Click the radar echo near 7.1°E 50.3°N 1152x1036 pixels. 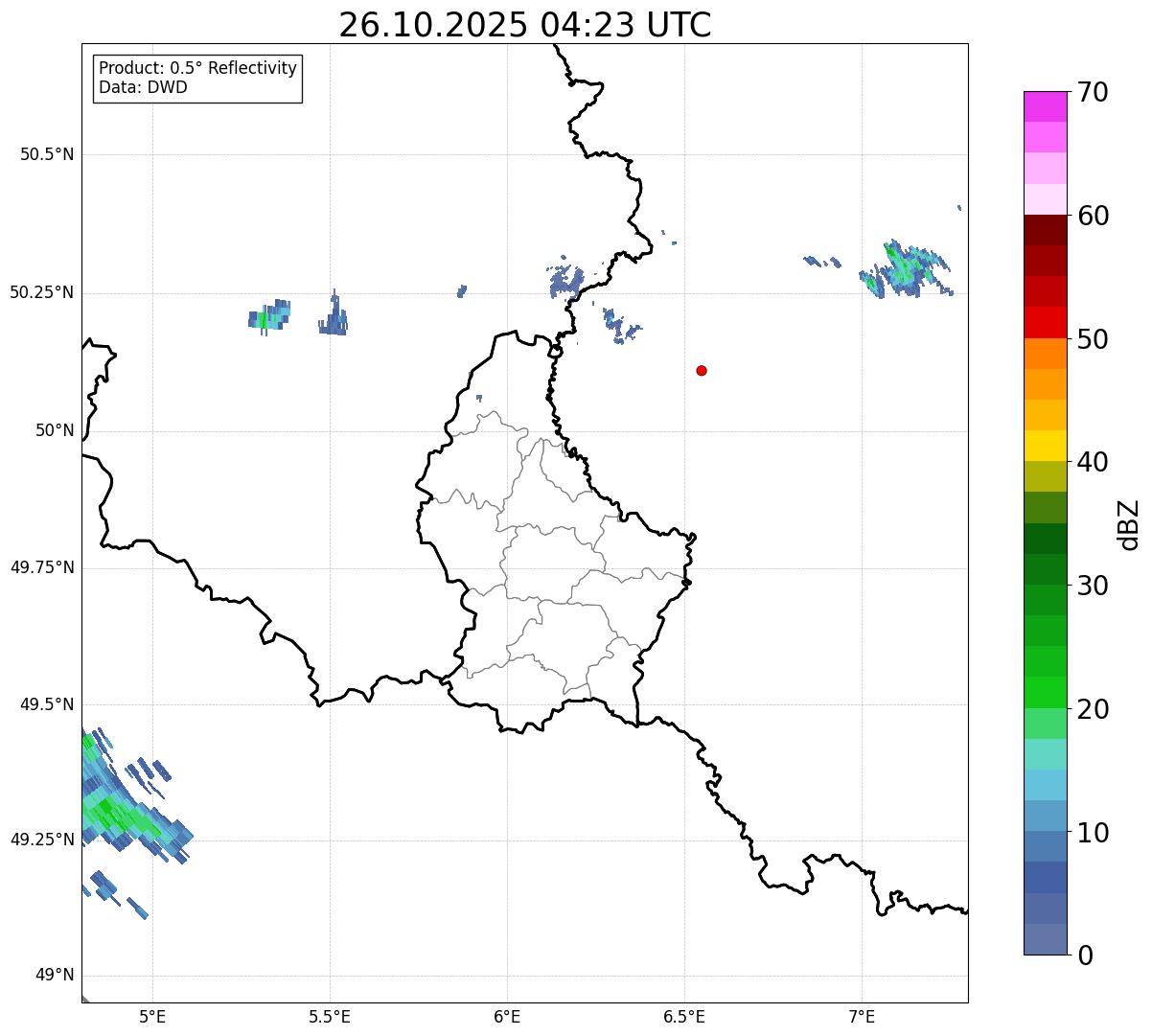click(904, 268)
